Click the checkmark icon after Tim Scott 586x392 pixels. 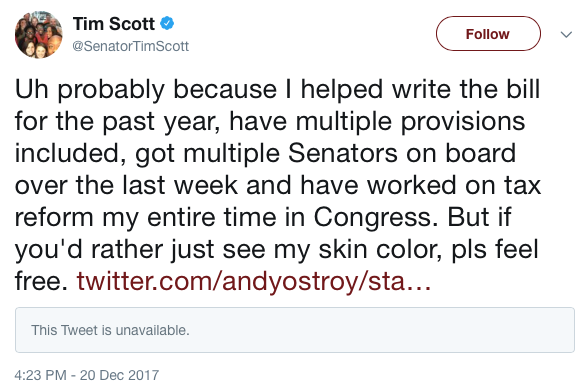point(167,24)
